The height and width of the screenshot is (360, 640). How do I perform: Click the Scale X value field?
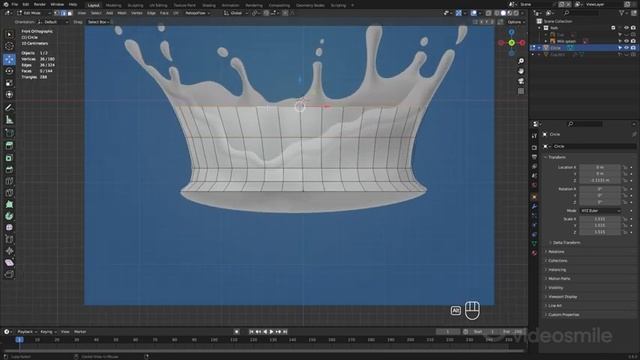(x=600, y=219)
